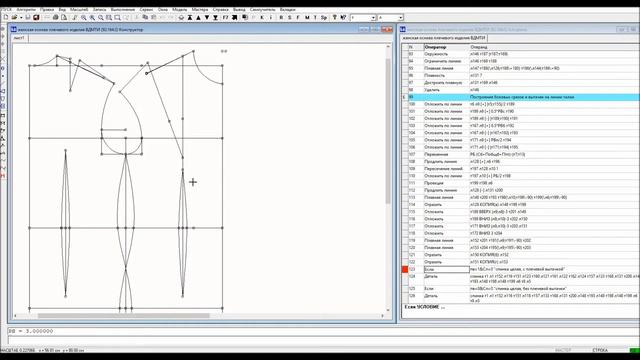Select the row 111 Проекция operator
Screen dimensions: 640x360
click(x=434, y=183)
